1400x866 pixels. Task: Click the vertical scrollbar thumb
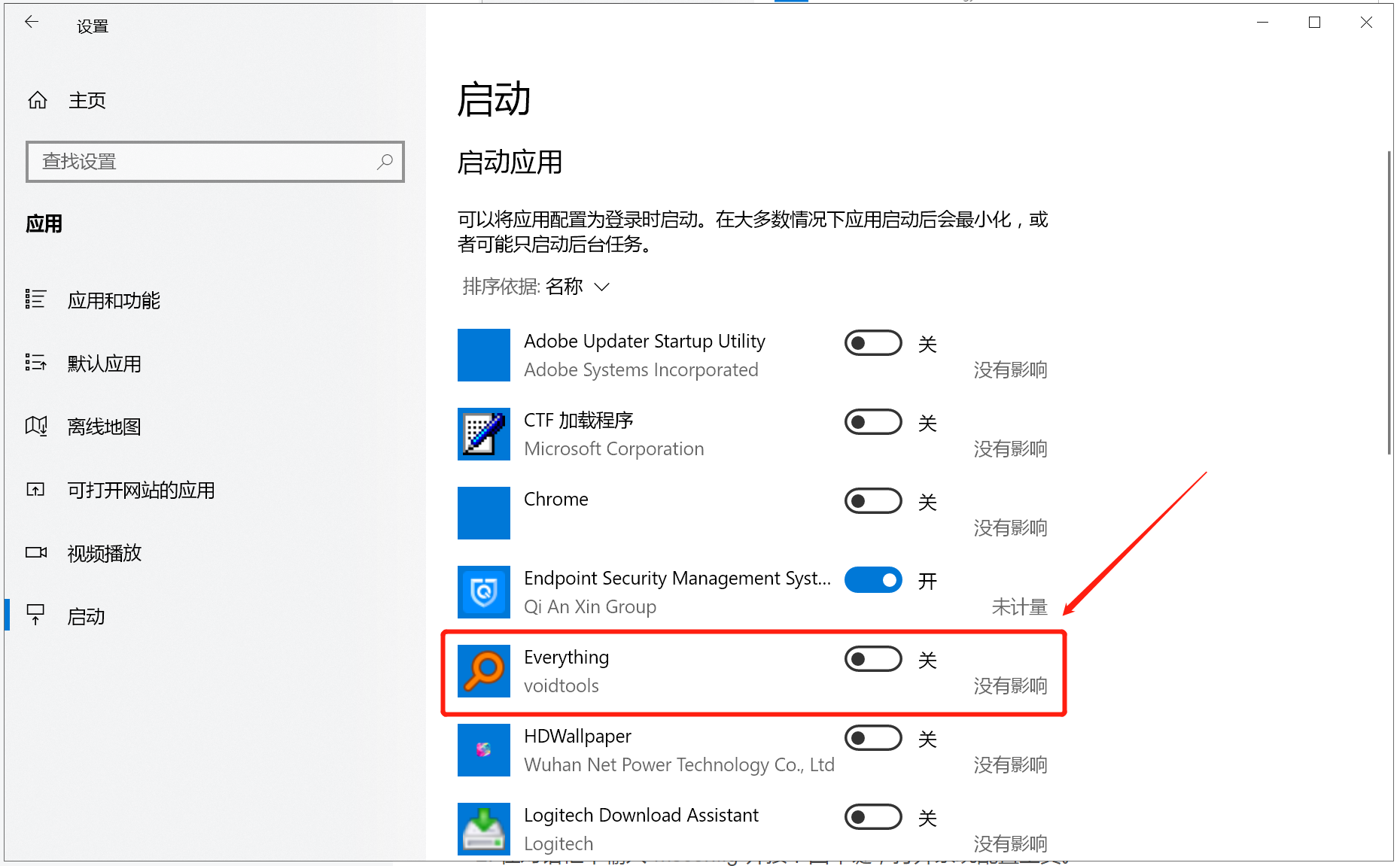coord(1389,302)
